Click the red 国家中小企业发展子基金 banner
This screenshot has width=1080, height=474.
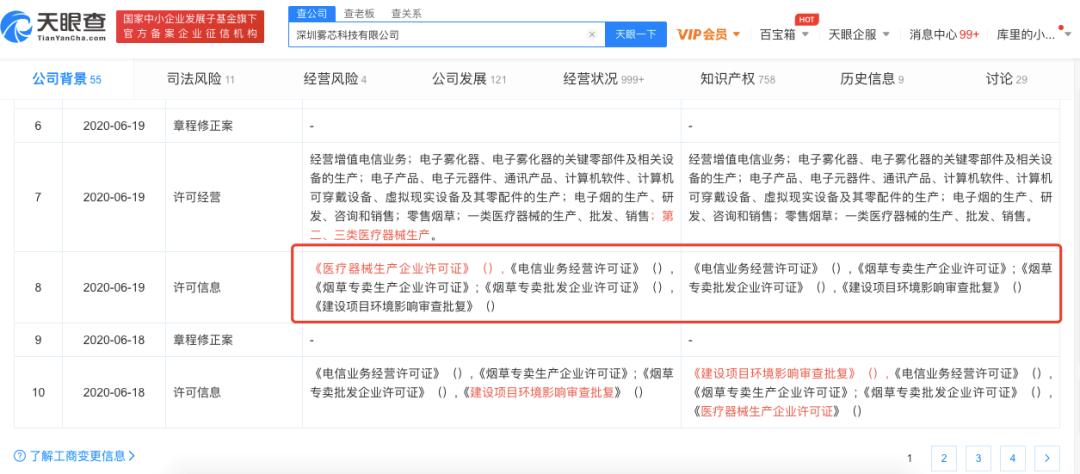(x=190, y=27)
